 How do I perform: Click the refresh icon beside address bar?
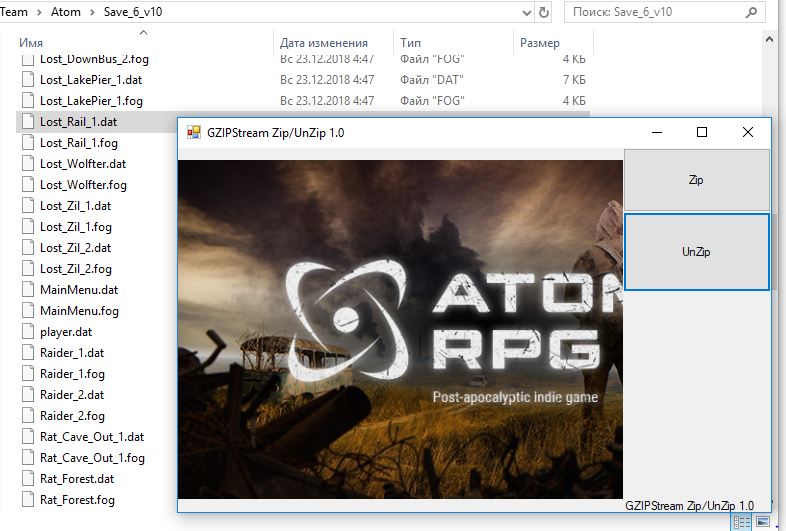point(543,13)
